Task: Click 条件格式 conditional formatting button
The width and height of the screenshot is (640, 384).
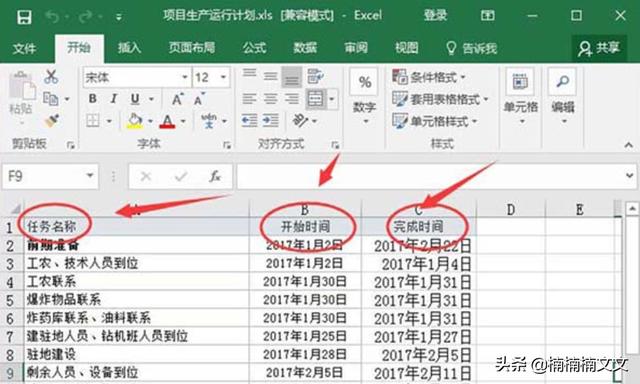Action: [x=429, y=77]
